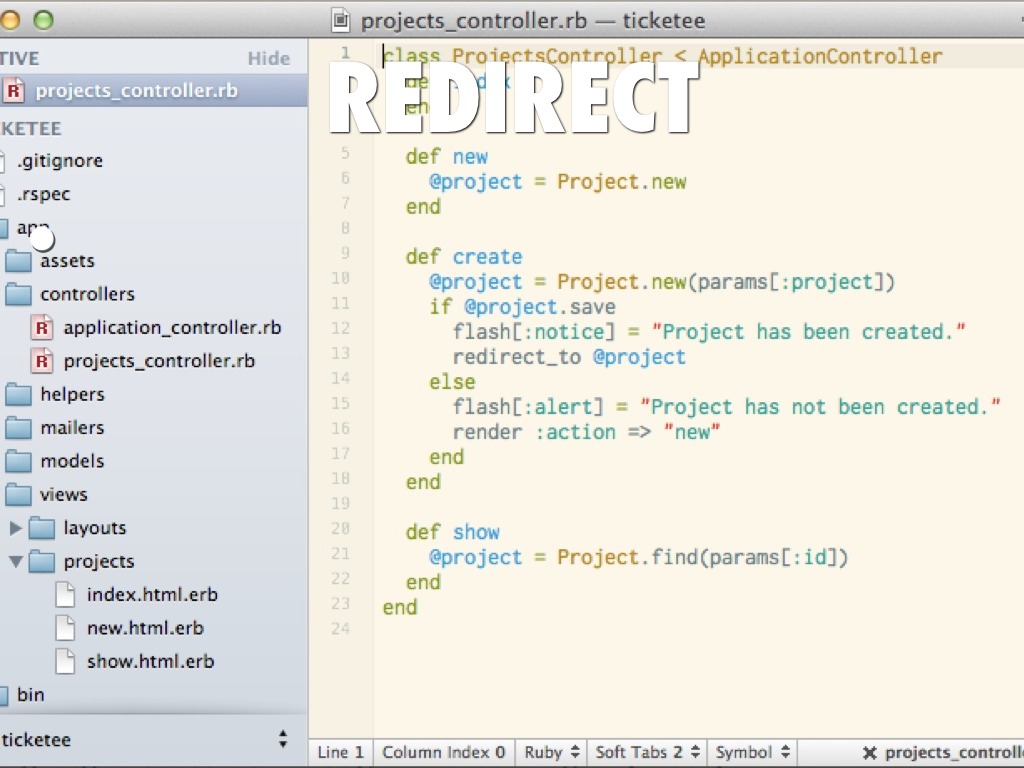Click line number 13 in the gutter

pyautogui.click(x=340, y=353)
